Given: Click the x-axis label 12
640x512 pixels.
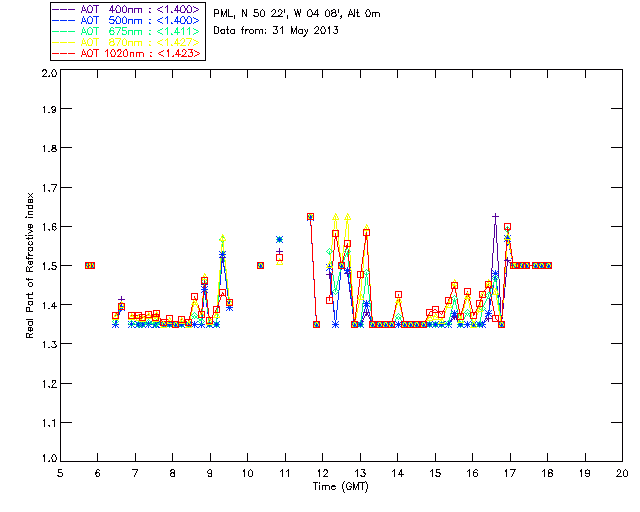Looking at the screenshot, I should click(322, 474).
